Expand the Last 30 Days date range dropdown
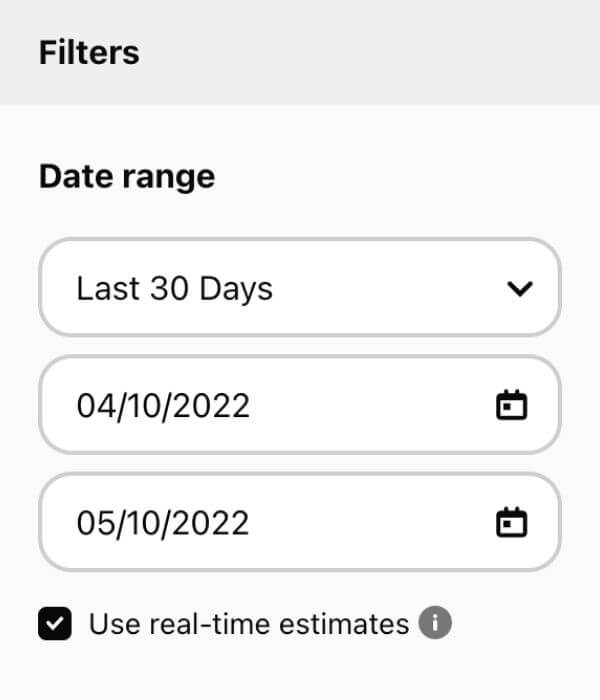Viewport: 600px width, 700px height. 300,287
